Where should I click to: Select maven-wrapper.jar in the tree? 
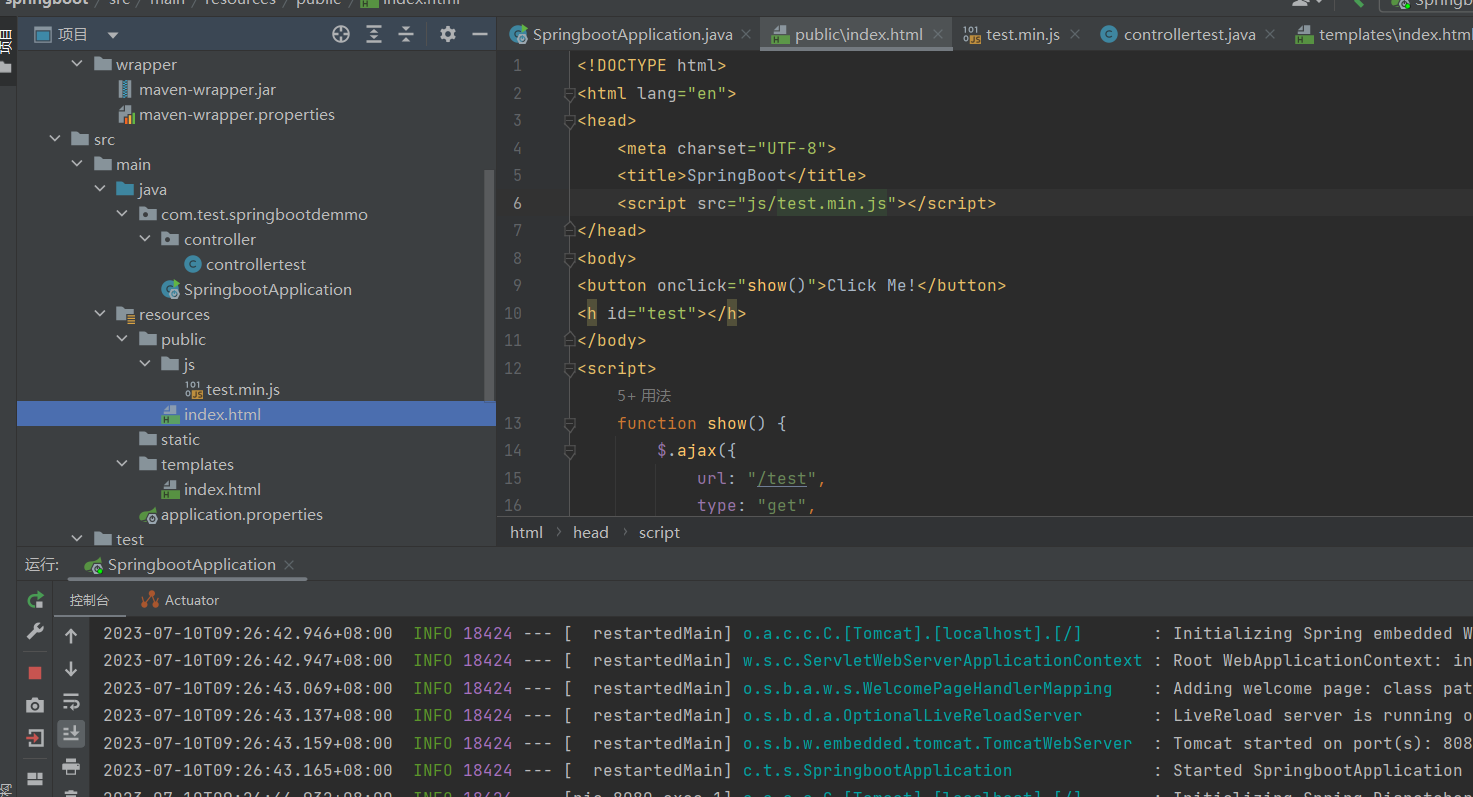[207, 89]
